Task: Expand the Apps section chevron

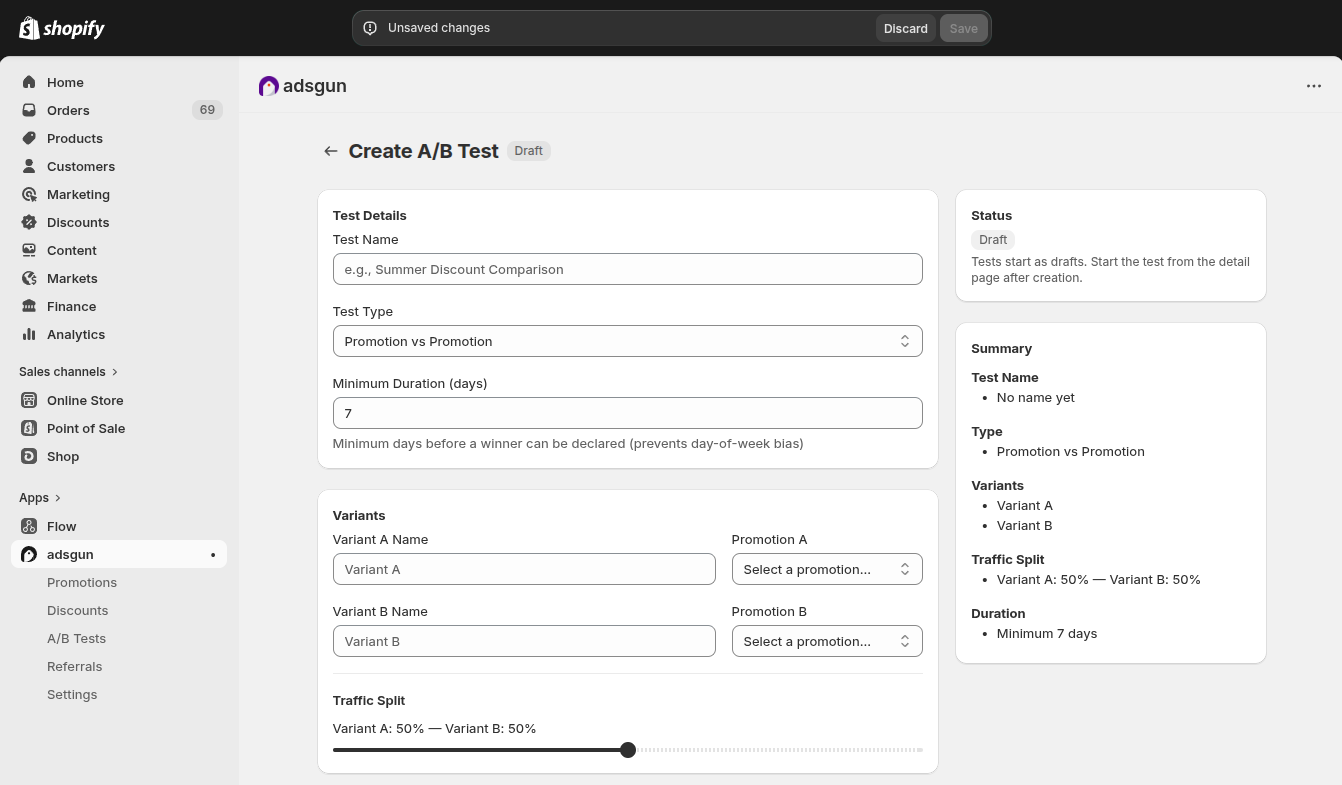Action: pos(58,498)
